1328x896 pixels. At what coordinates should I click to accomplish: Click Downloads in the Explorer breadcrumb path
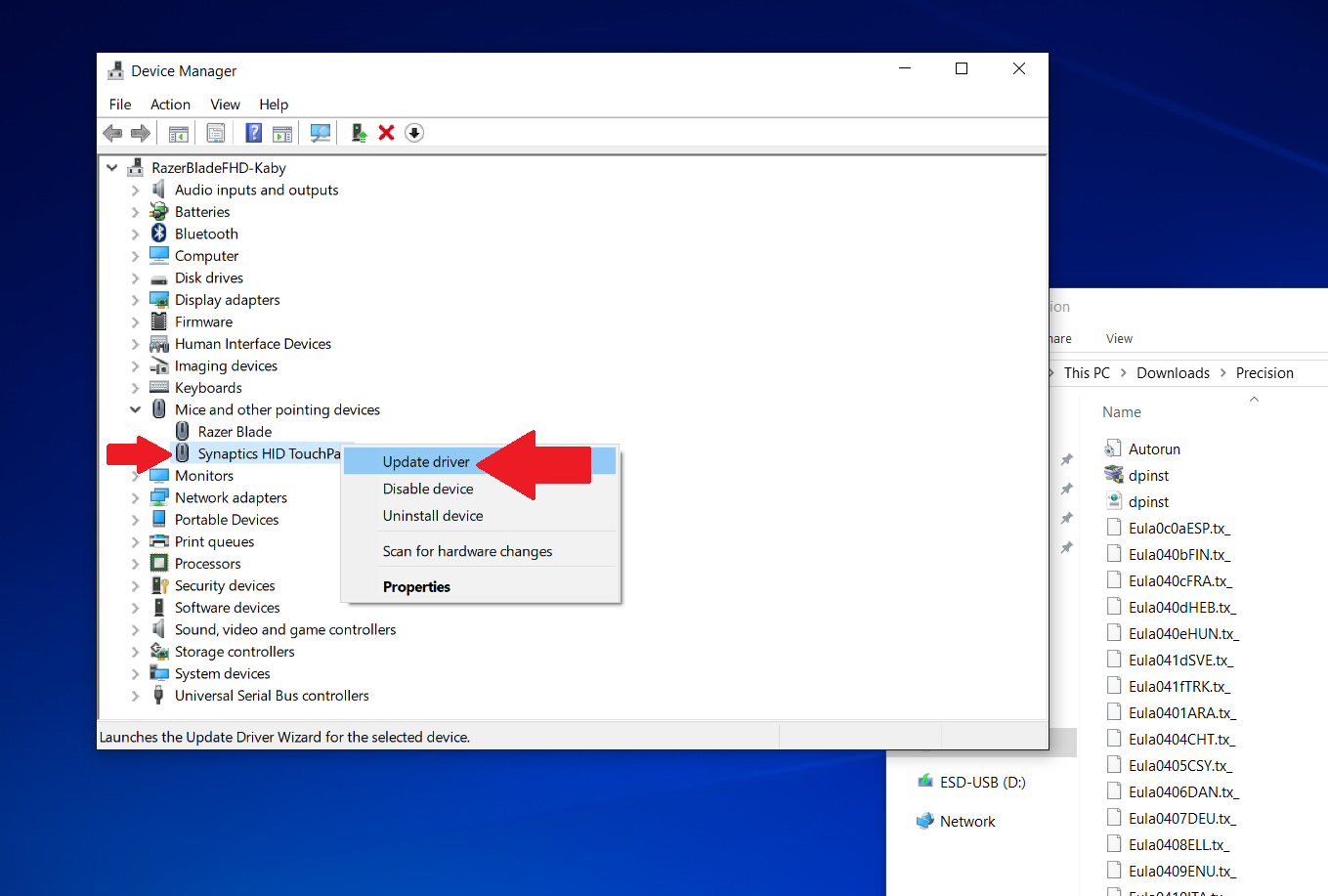coord(1173,373)
